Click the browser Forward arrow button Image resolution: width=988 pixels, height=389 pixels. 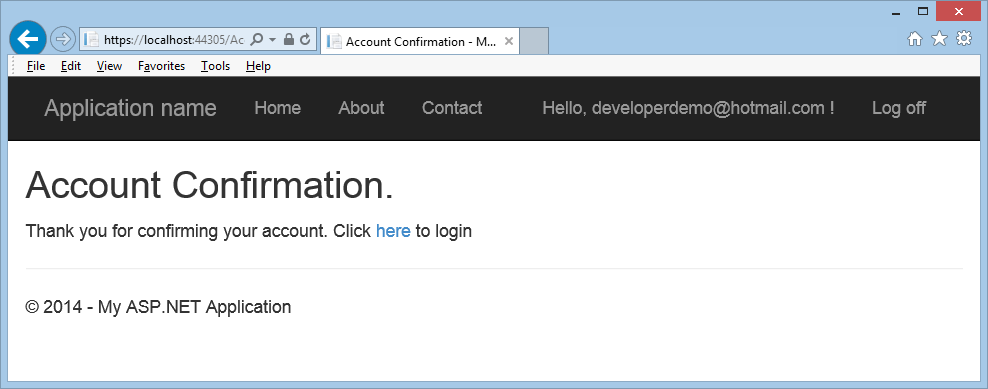point(62,40)
